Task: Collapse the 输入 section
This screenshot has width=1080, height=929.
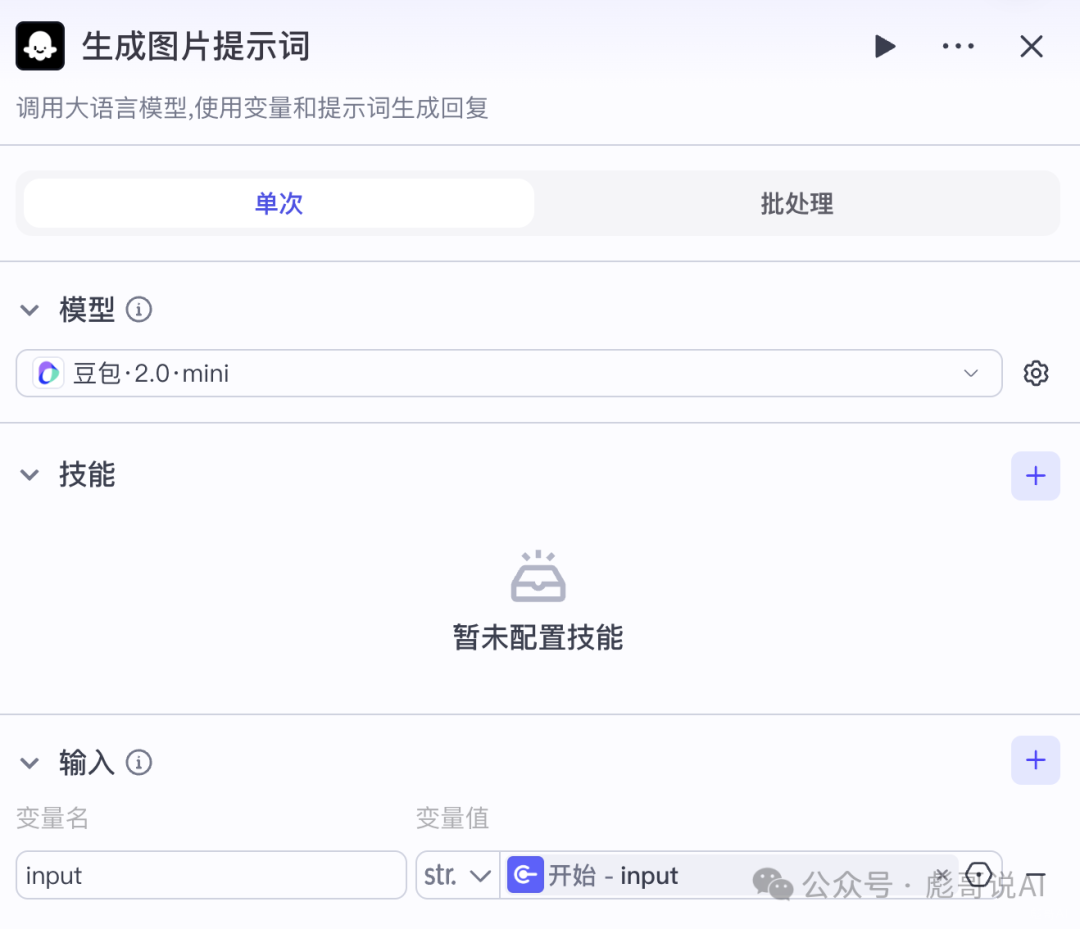Action: pos(30,763)
